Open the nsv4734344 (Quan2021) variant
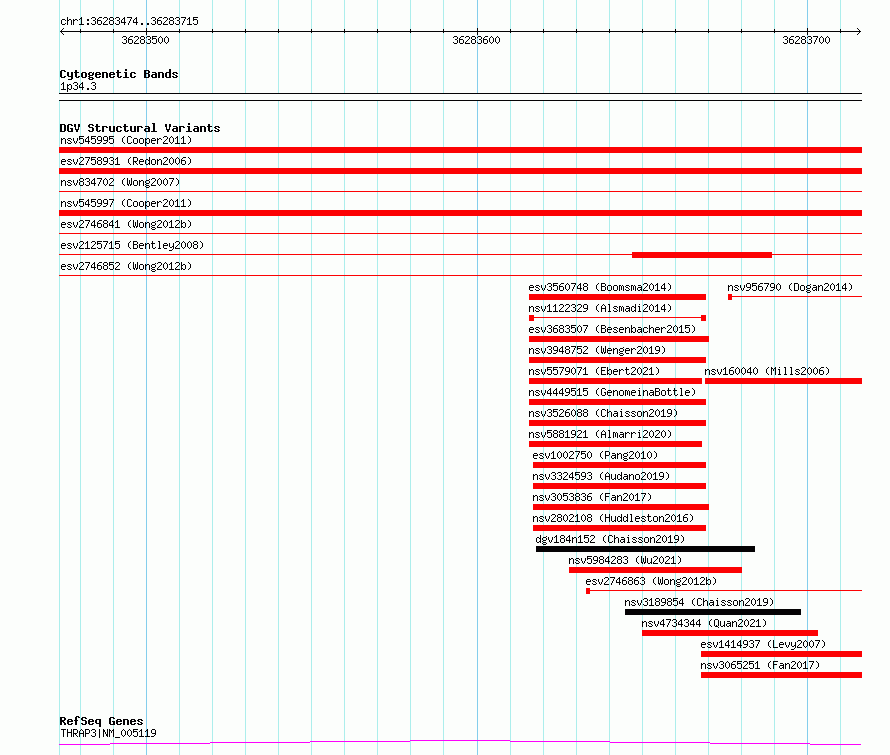890x755 pixels. point(704,623)
